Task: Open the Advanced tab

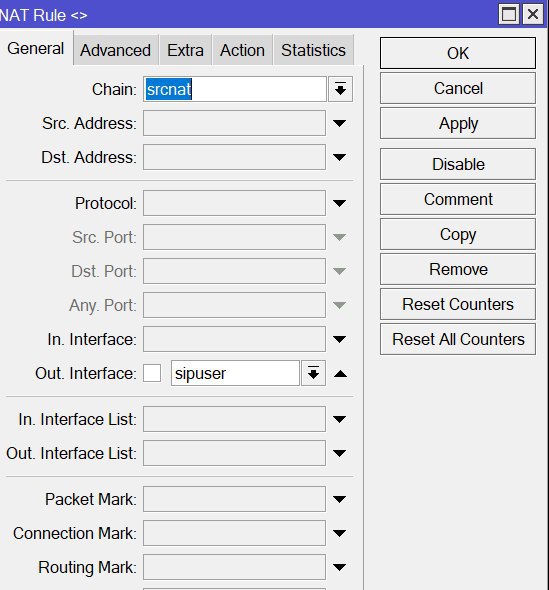Action: pyautogui.click(x=116, y=50)
